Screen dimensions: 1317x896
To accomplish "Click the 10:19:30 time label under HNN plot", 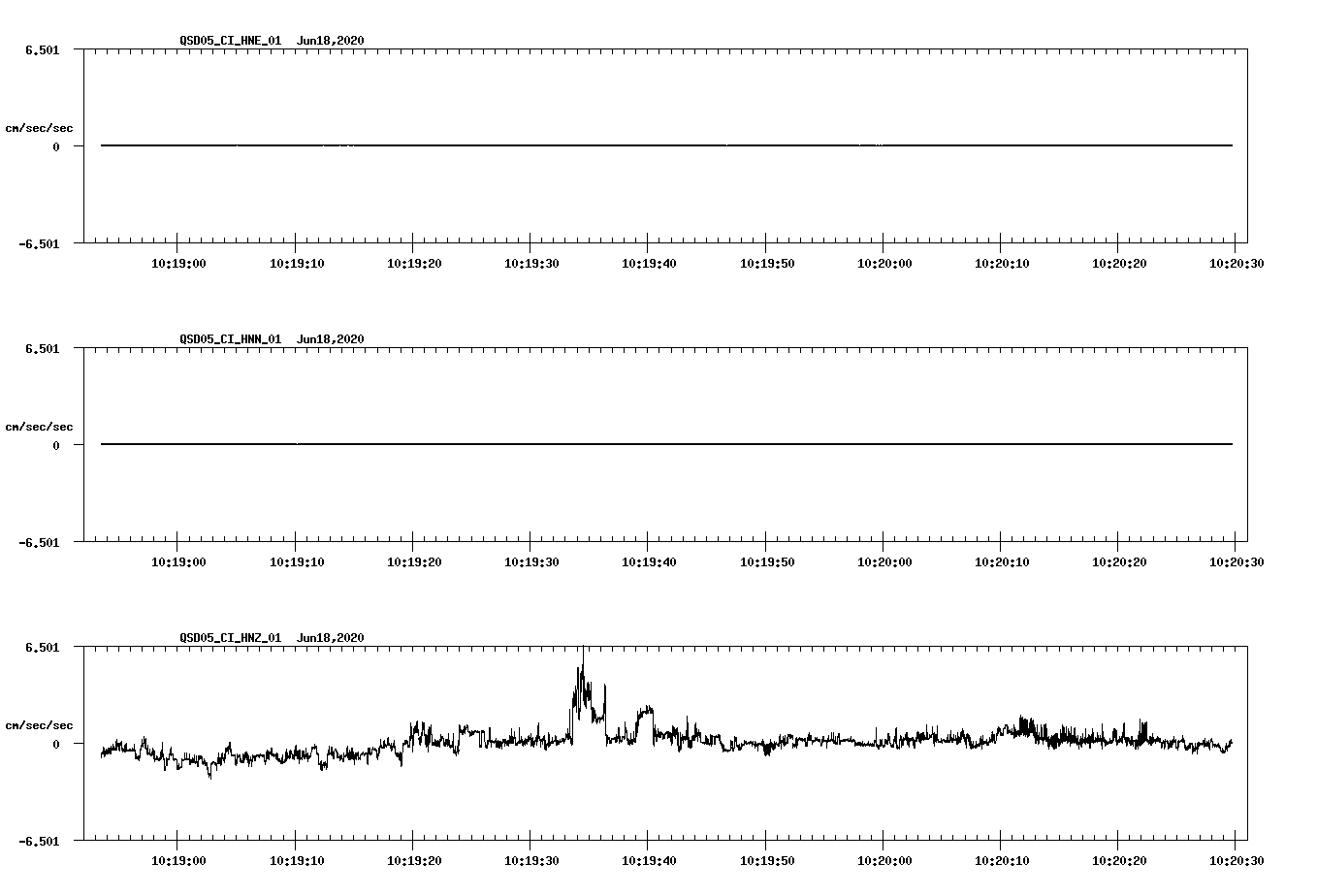I will [530, 561].
